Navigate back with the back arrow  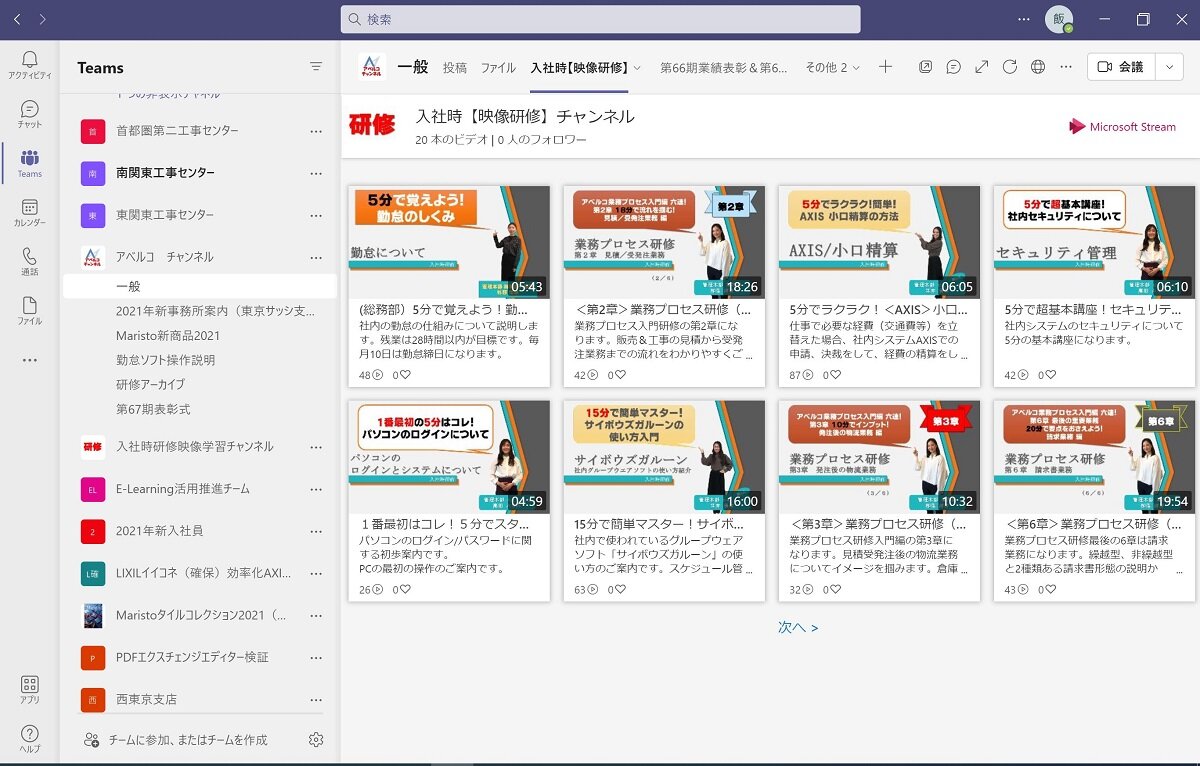click(17, 19)
